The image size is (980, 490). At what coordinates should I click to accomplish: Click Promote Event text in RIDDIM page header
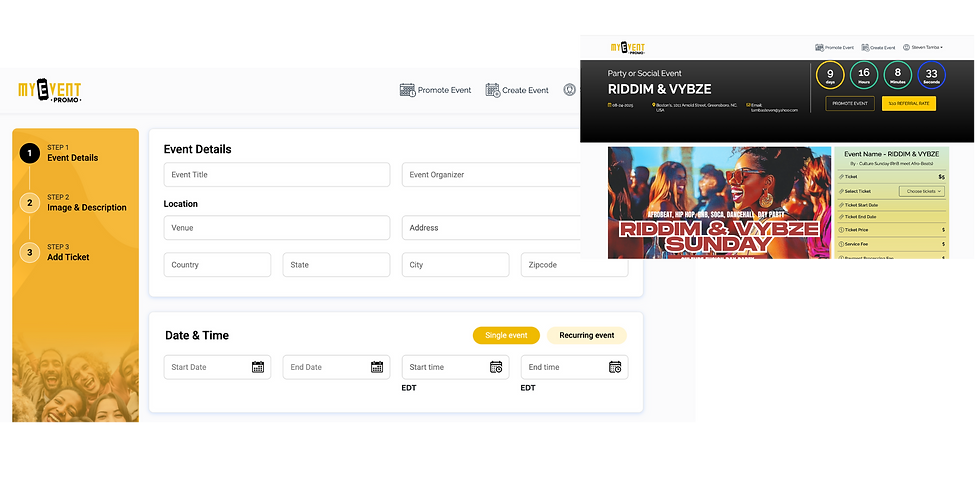point(839,48)
